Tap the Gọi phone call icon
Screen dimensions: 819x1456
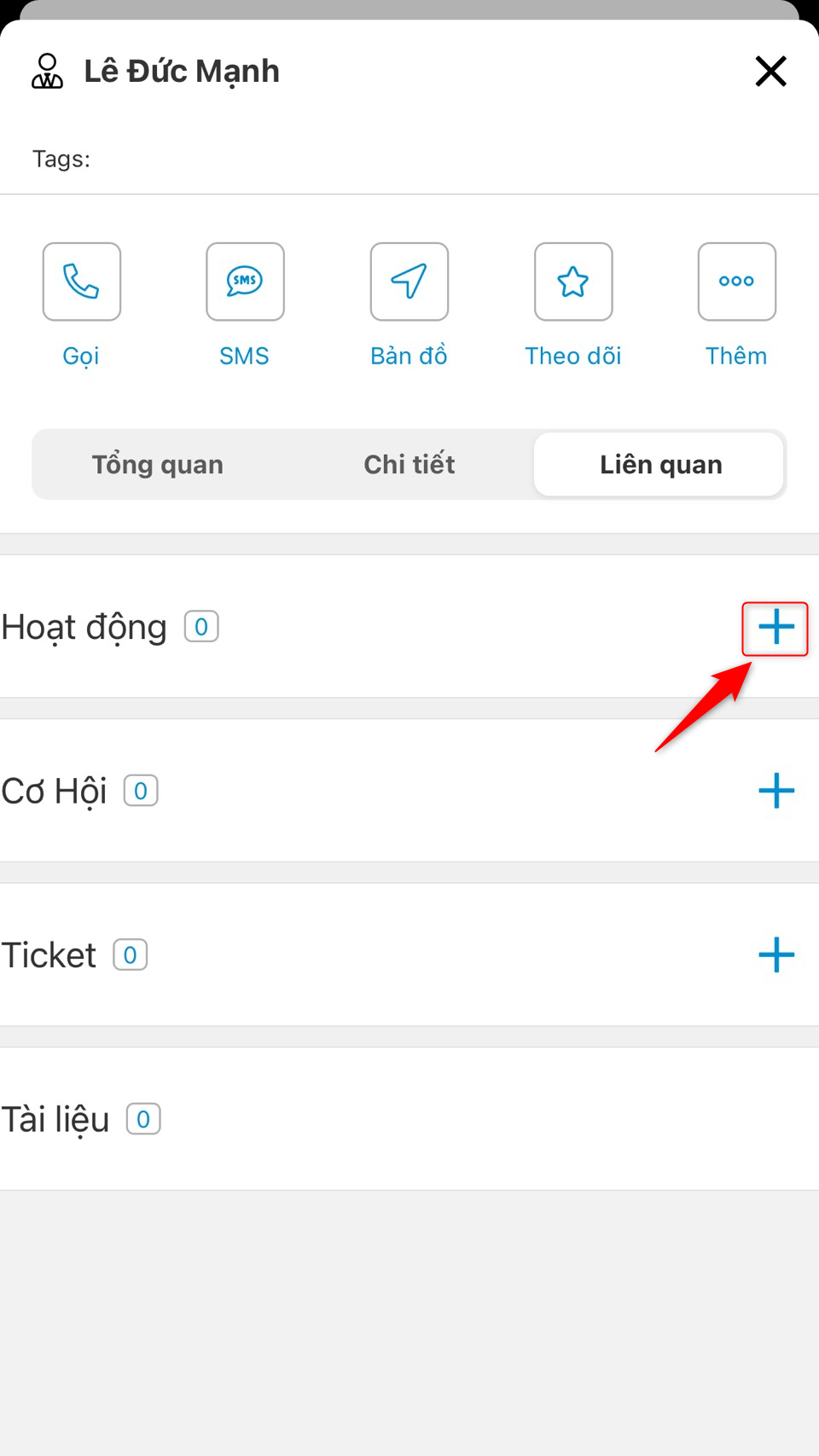coord(82,281)
